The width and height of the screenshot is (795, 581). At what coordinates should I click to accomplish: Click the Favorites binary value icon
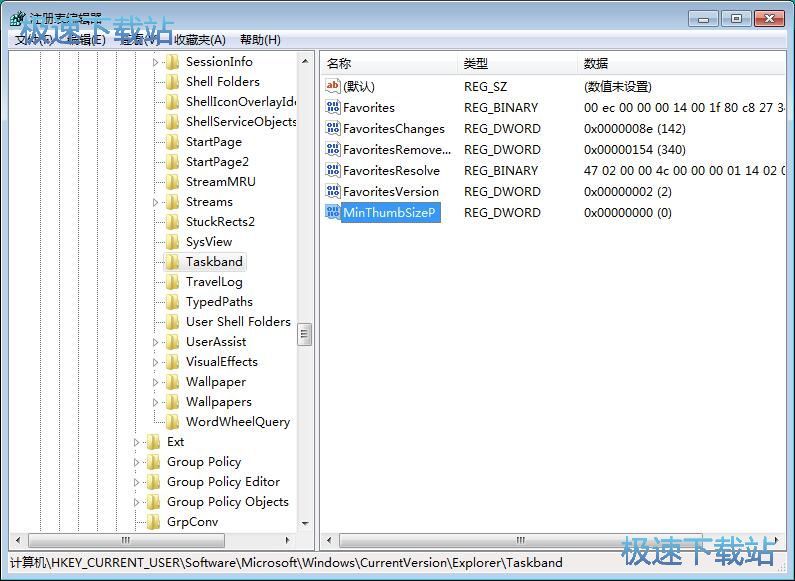(x=333, y=107)
